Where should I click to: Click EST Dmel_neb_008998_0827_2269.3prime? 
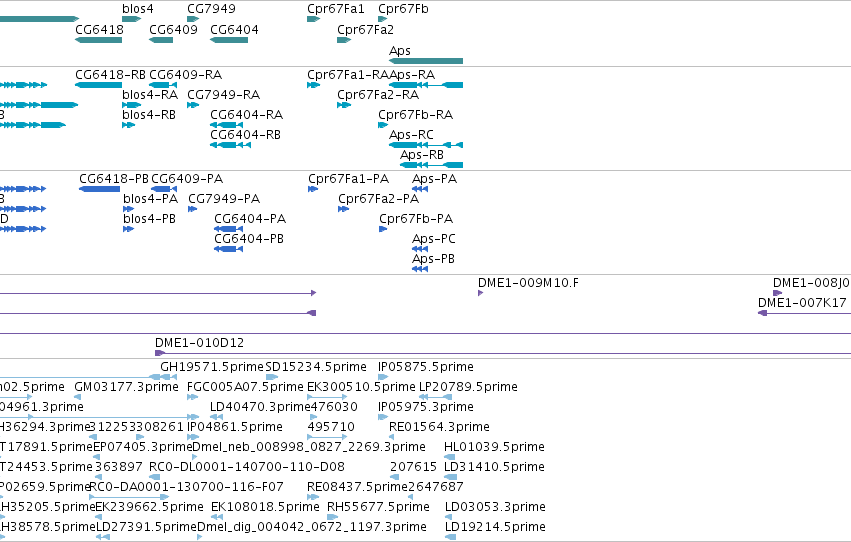point(309,448)
